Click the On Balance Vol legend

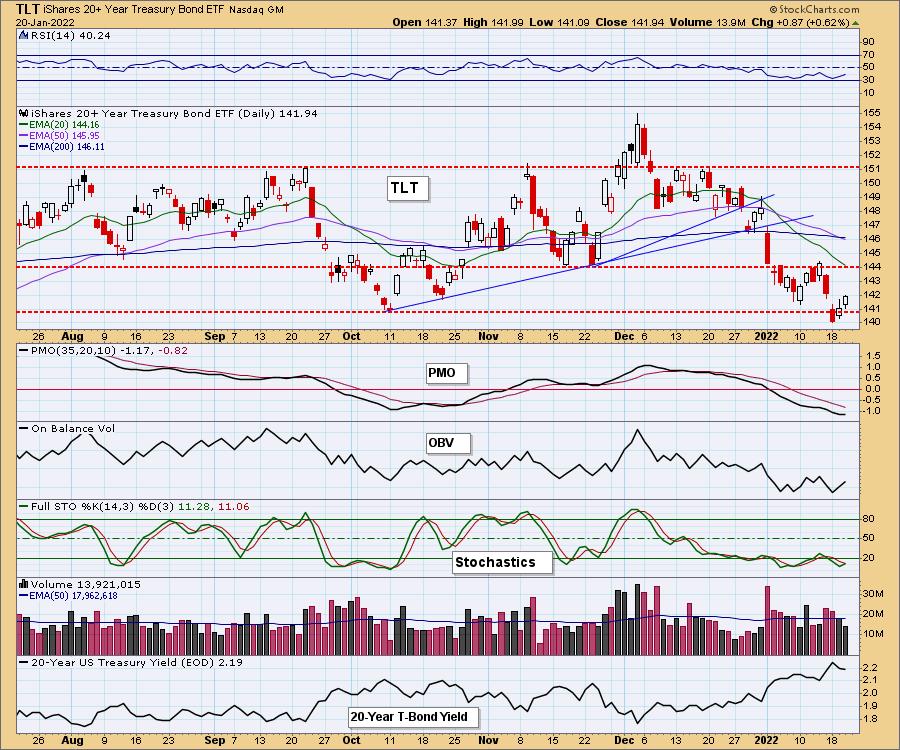pyautogui.click(x=67, y=429)
